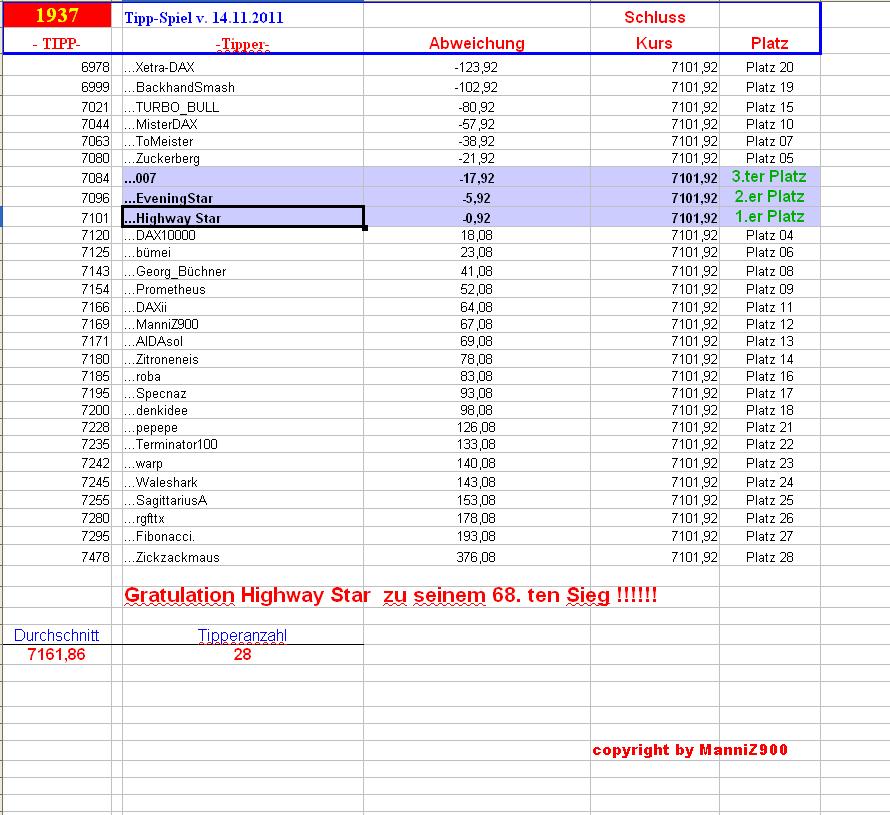Click the '...Georg_Büchner' cell
The height and width of the screenshot is (815, 890).
[243, 271]
